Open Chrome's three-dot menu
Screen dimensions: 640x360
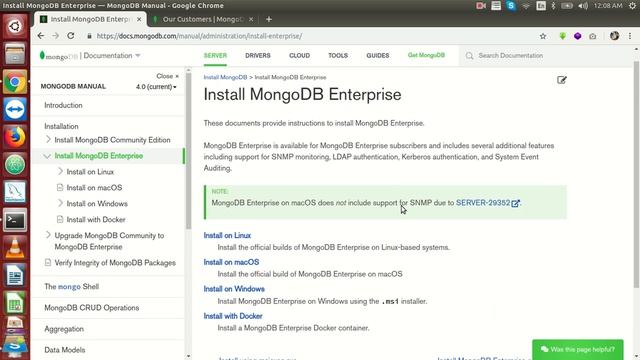point(630,36)
